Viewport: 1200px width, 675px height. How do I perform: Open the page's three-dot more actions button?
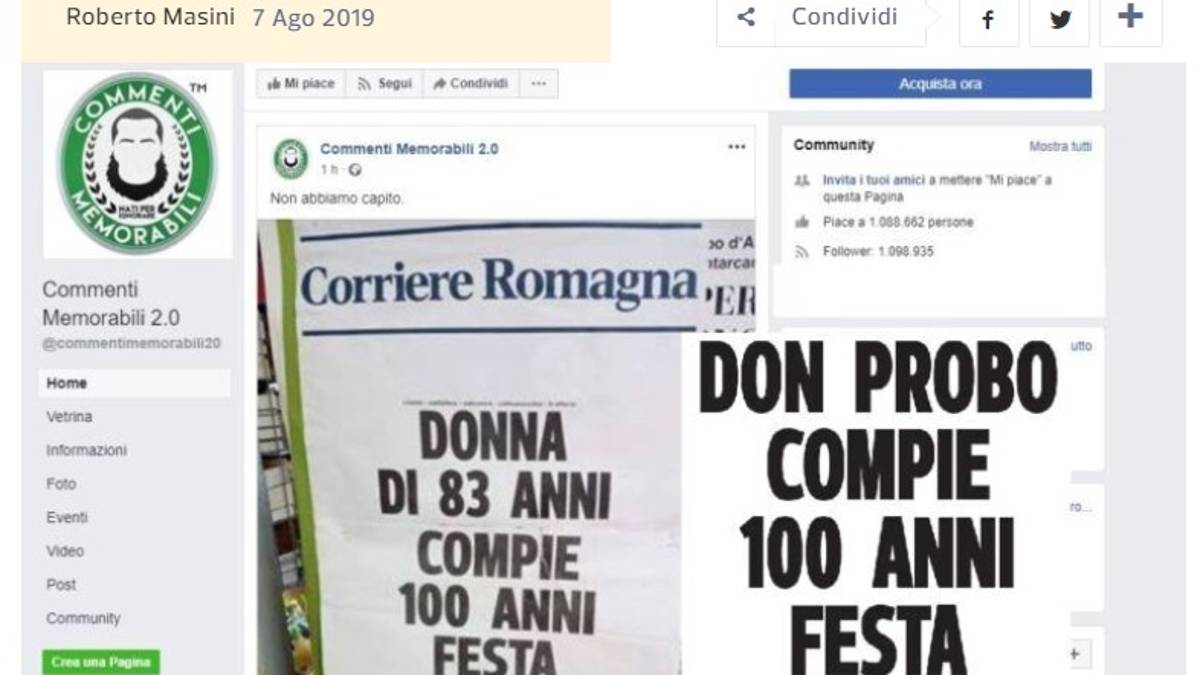point(538,84)
